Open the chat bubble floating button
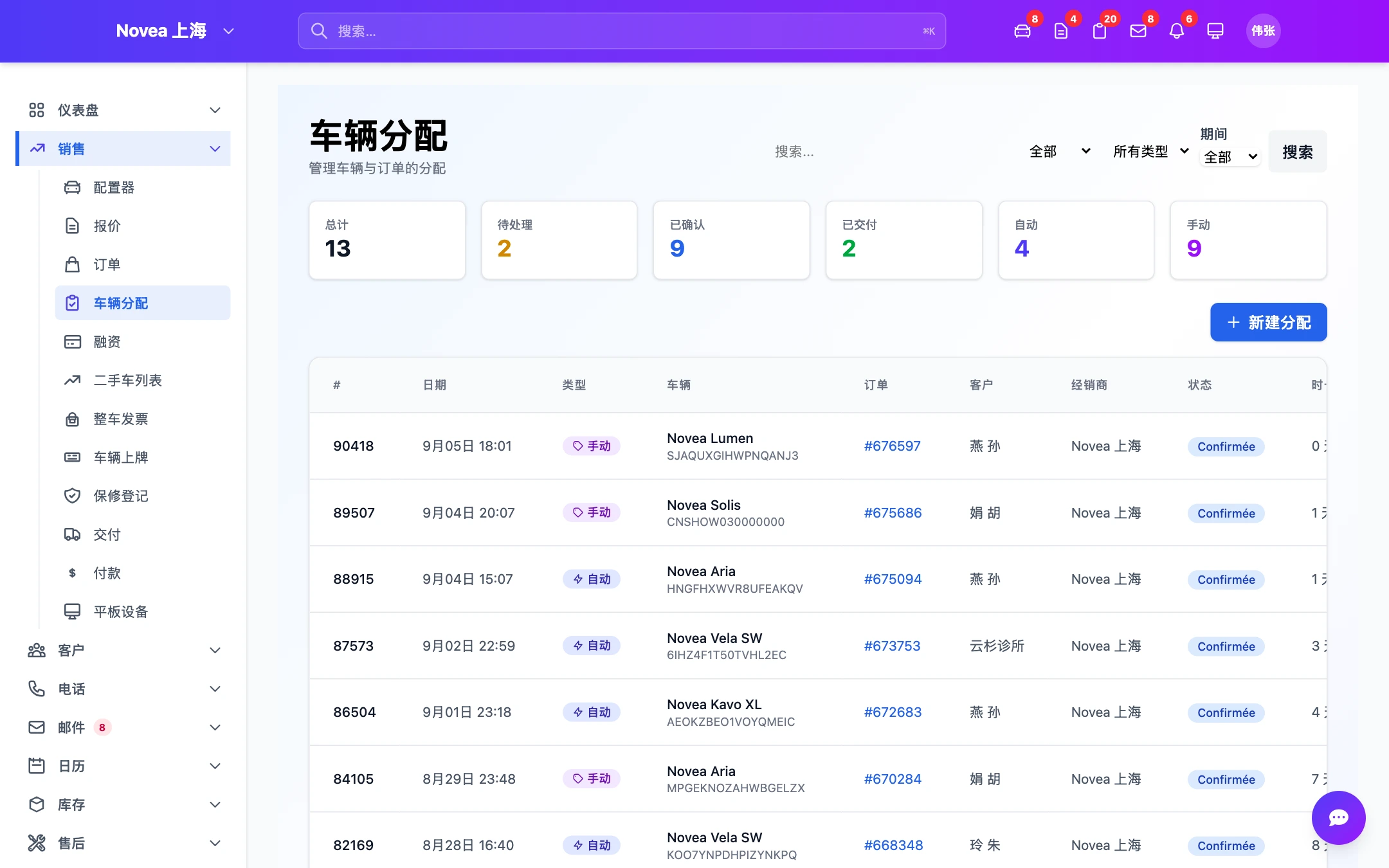Image resolution: width=1389 pixels, height=868 pixels. tap(1338, 817)
